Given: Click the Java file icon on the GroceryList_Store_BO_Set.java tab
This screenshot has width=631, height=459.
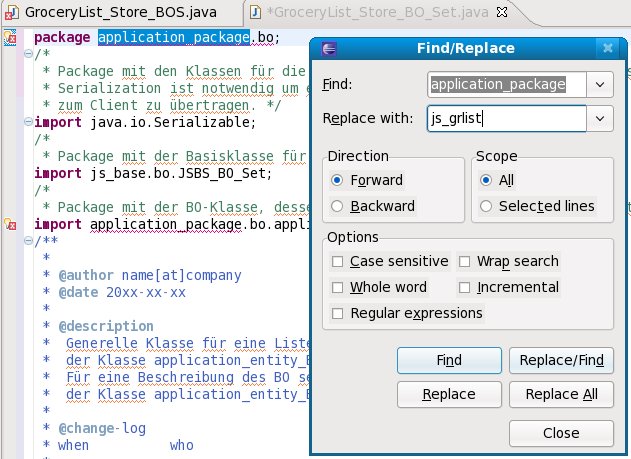Looking at the screenshot, I should [x=256, y=12].
